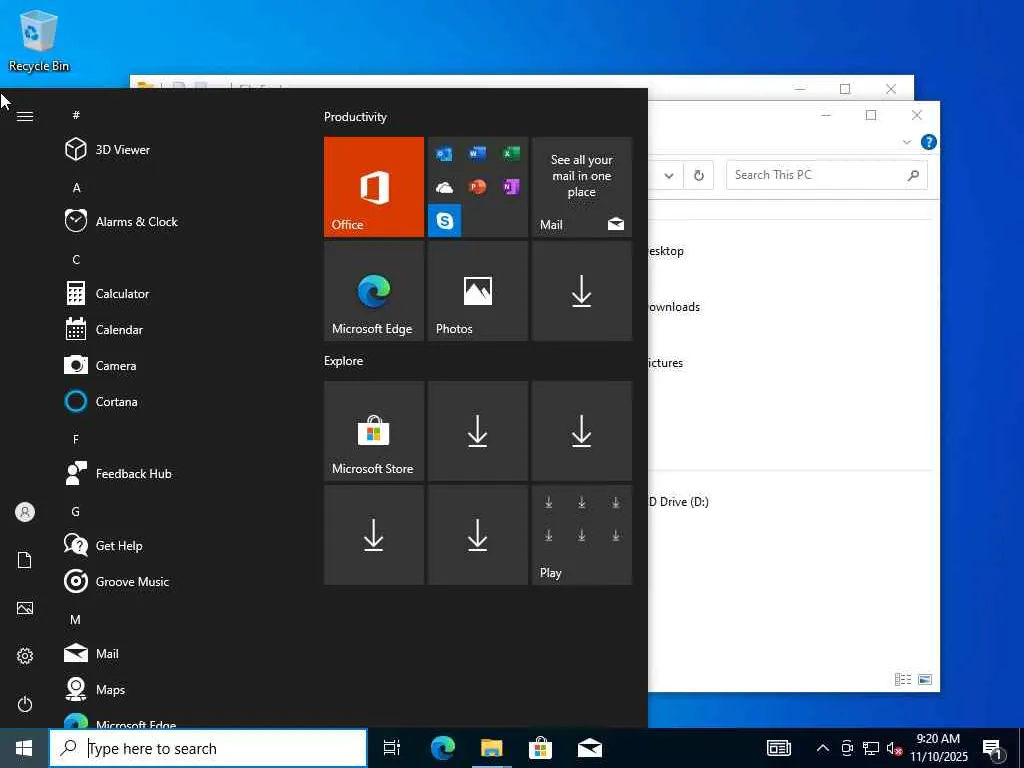
Task: Open Word from the Office tile group
Action: 477,153
